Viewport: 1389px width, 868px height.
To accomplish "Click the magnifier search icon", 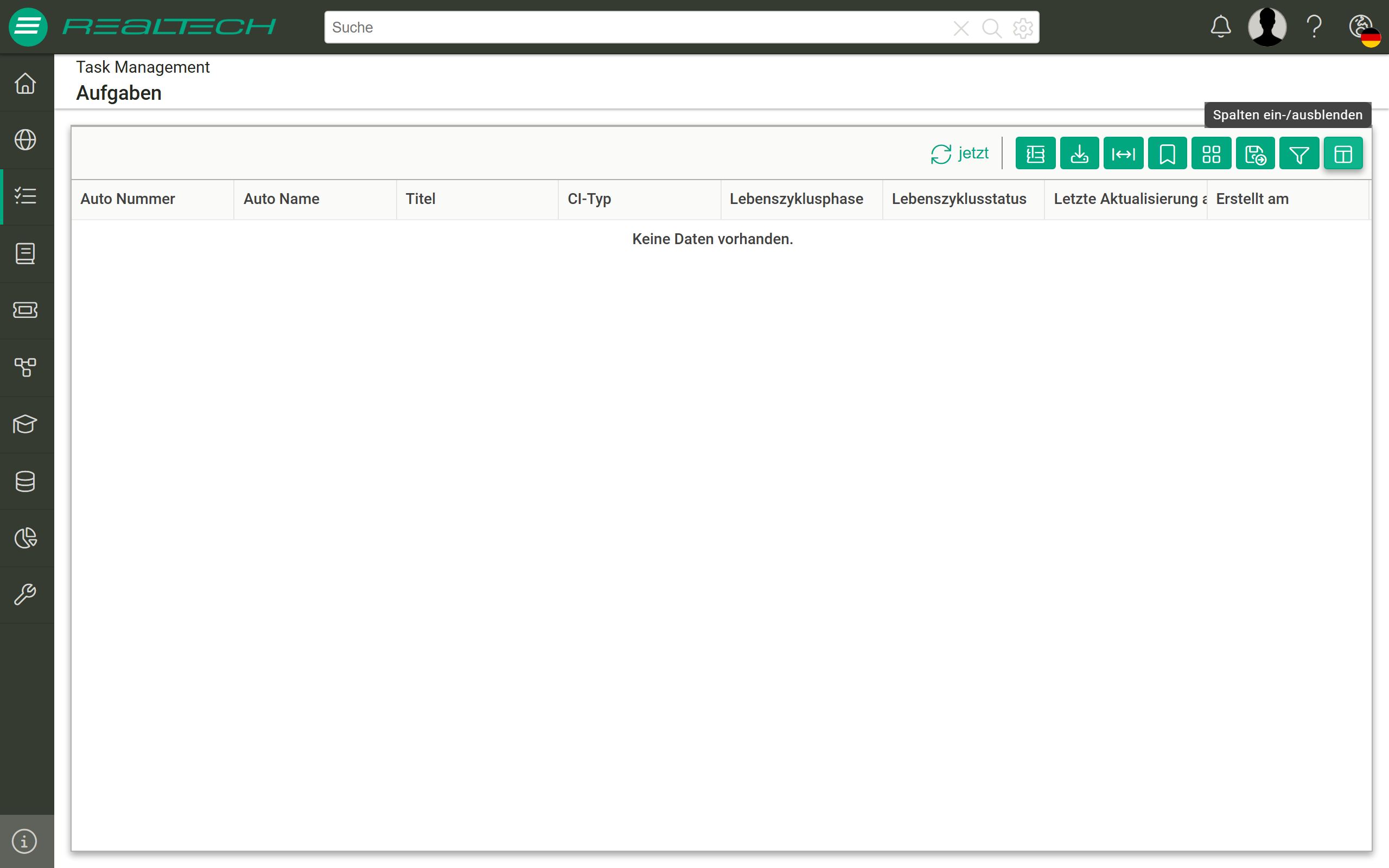I will pos(991,28).
